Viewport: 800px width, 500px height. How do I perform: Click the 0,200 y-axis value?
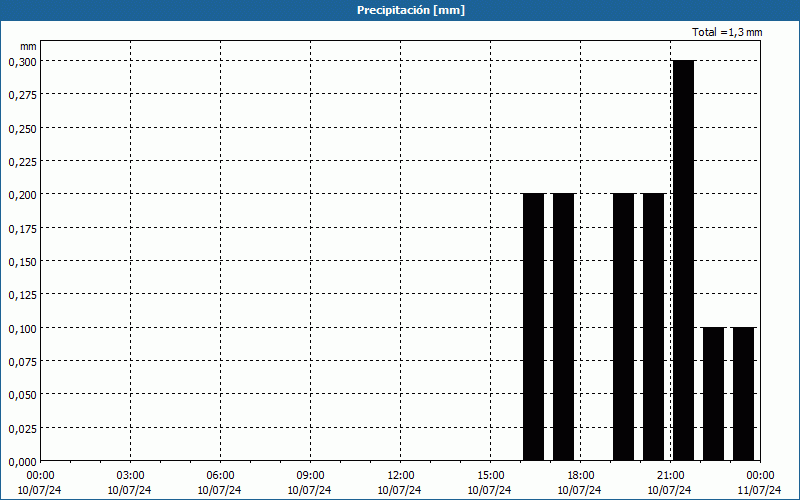click(x=22, y=195)
